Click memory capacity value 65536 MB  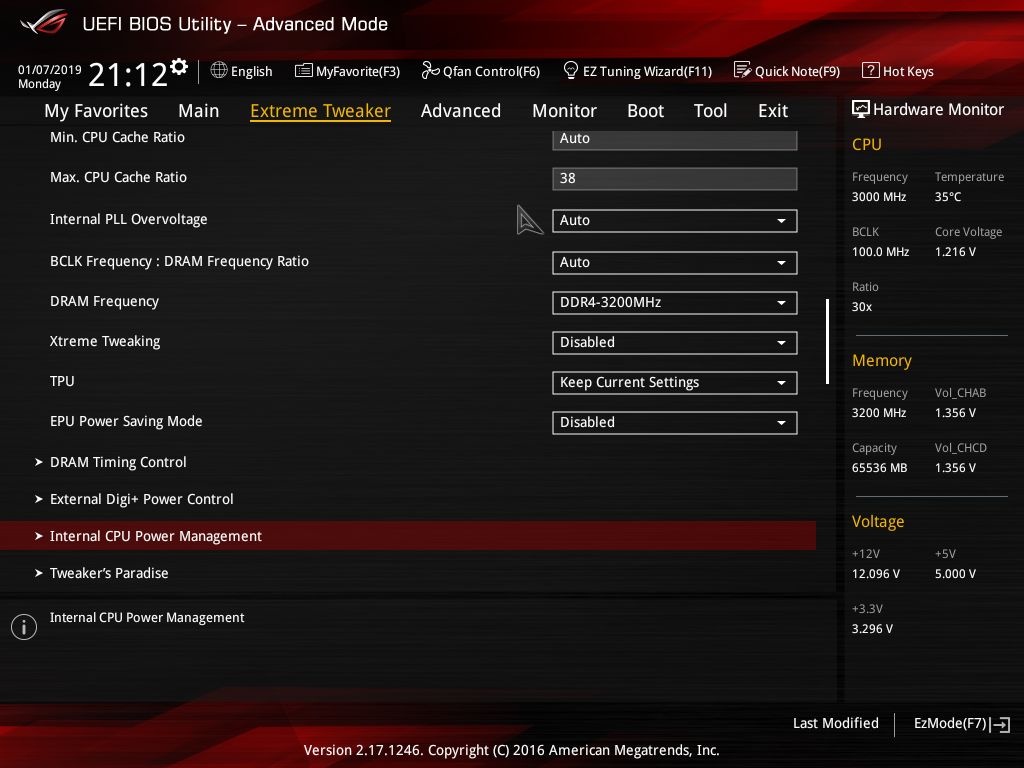879,468
